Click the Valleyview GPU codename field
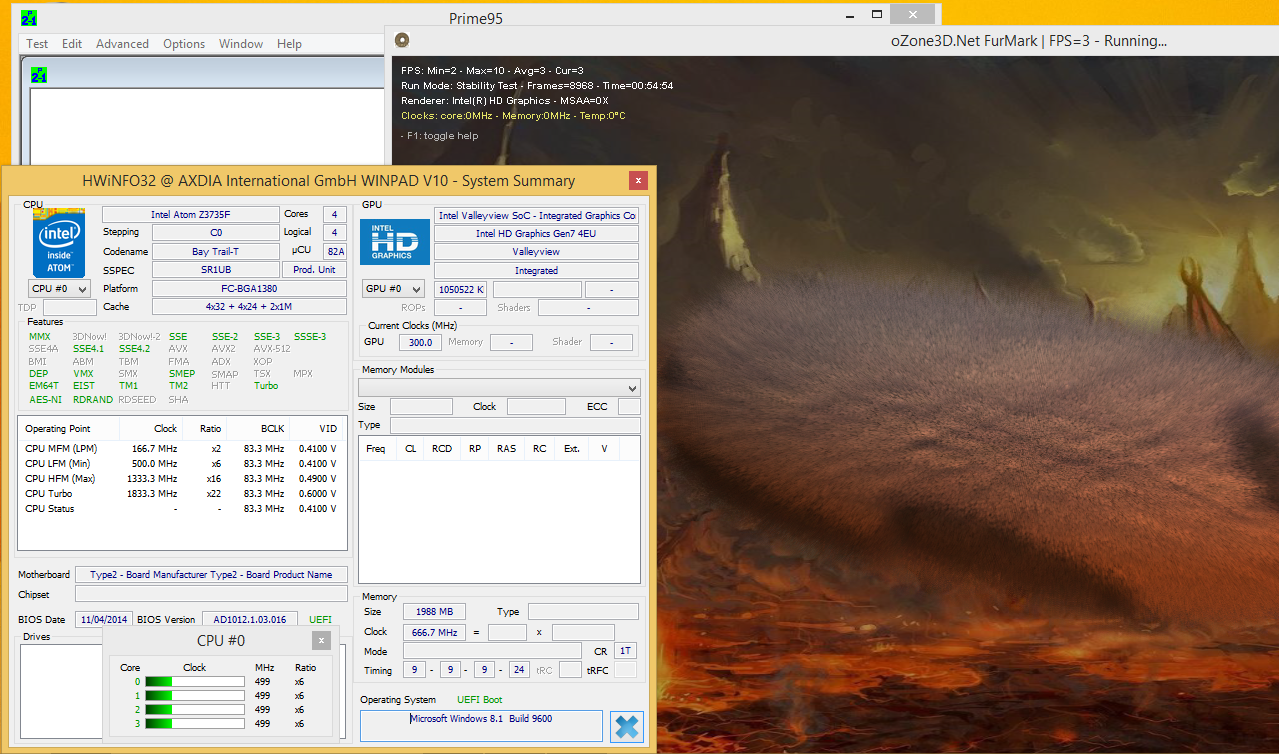The width and height of the screenshot is (1279, 754). (x=536, y=252)
